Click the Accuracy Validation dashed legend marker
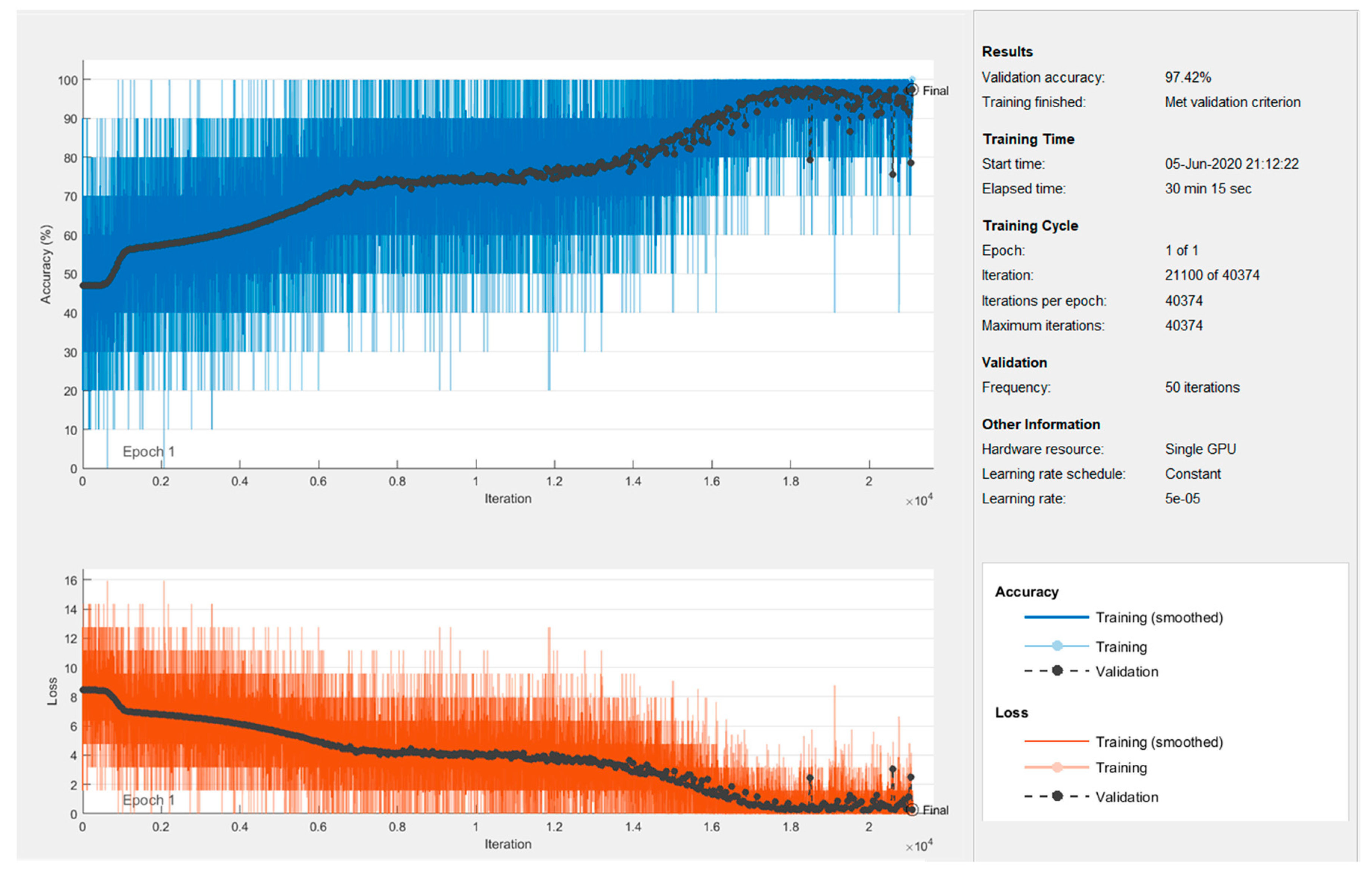Screen dimensions: 1372x878 tap(1057, 671)
